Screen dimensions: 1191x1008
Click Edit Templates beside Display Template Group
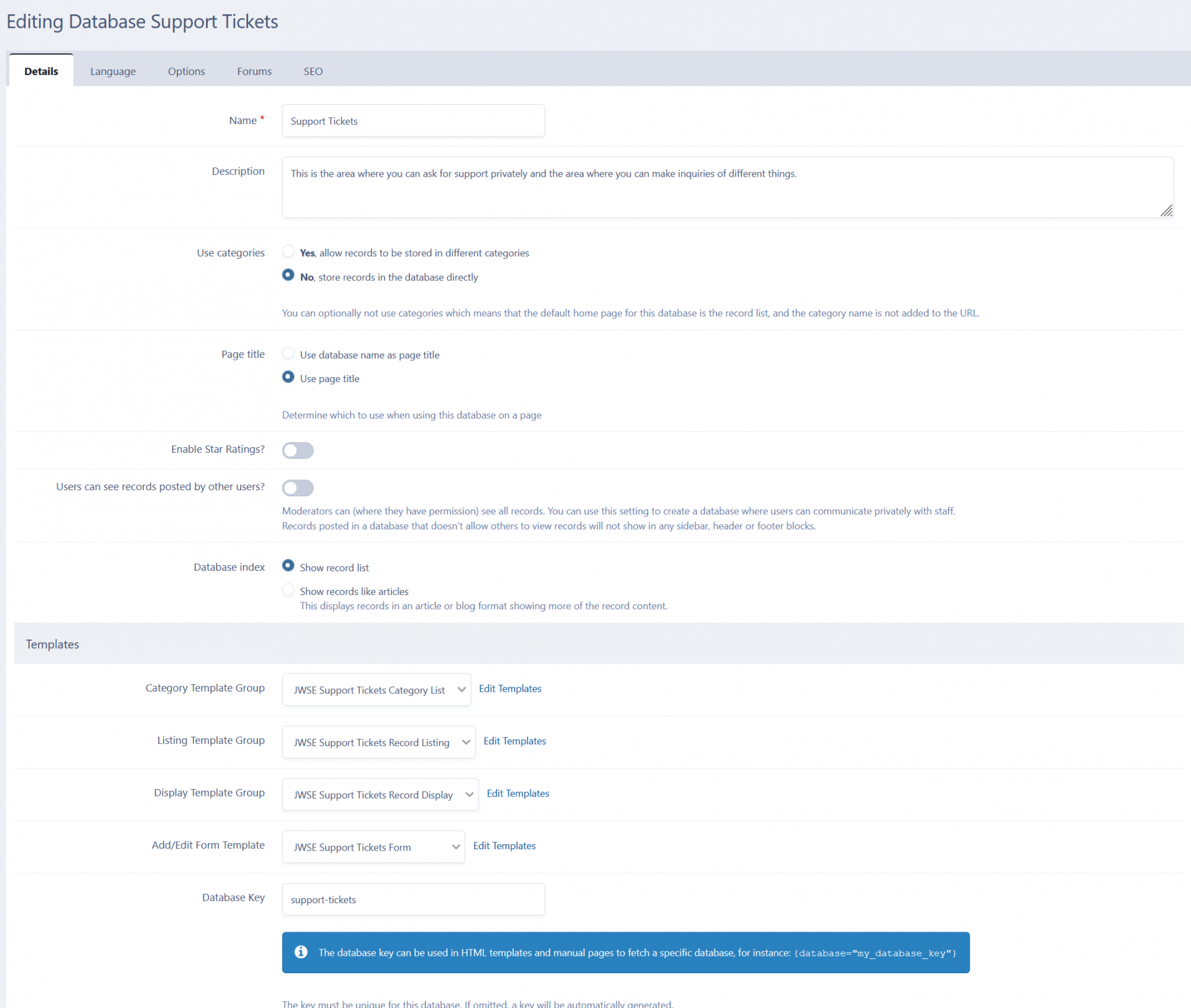518,793
